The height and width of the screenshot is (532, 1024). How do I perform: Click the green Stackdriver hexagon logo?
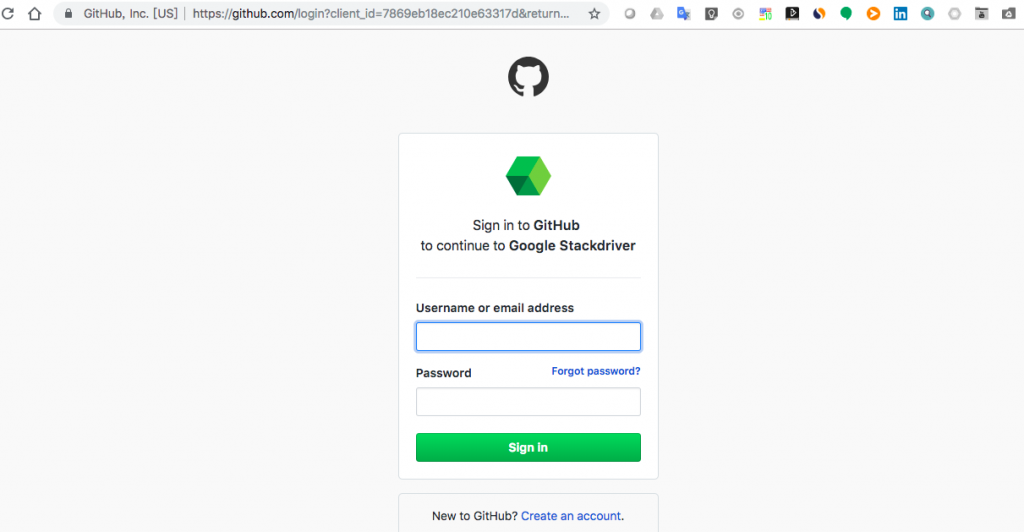[528, 176]
